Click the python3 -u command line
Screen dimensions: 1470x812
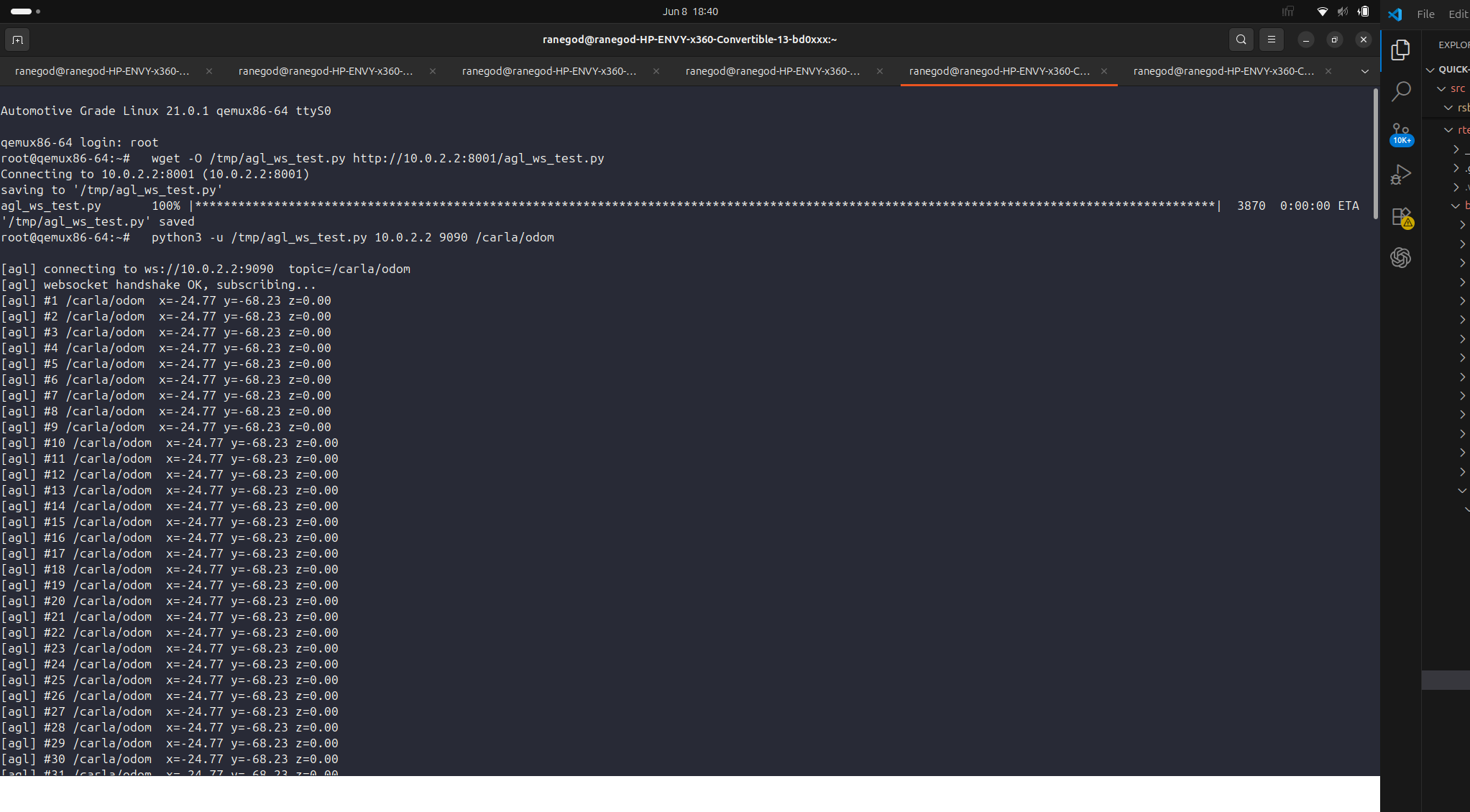277,237
